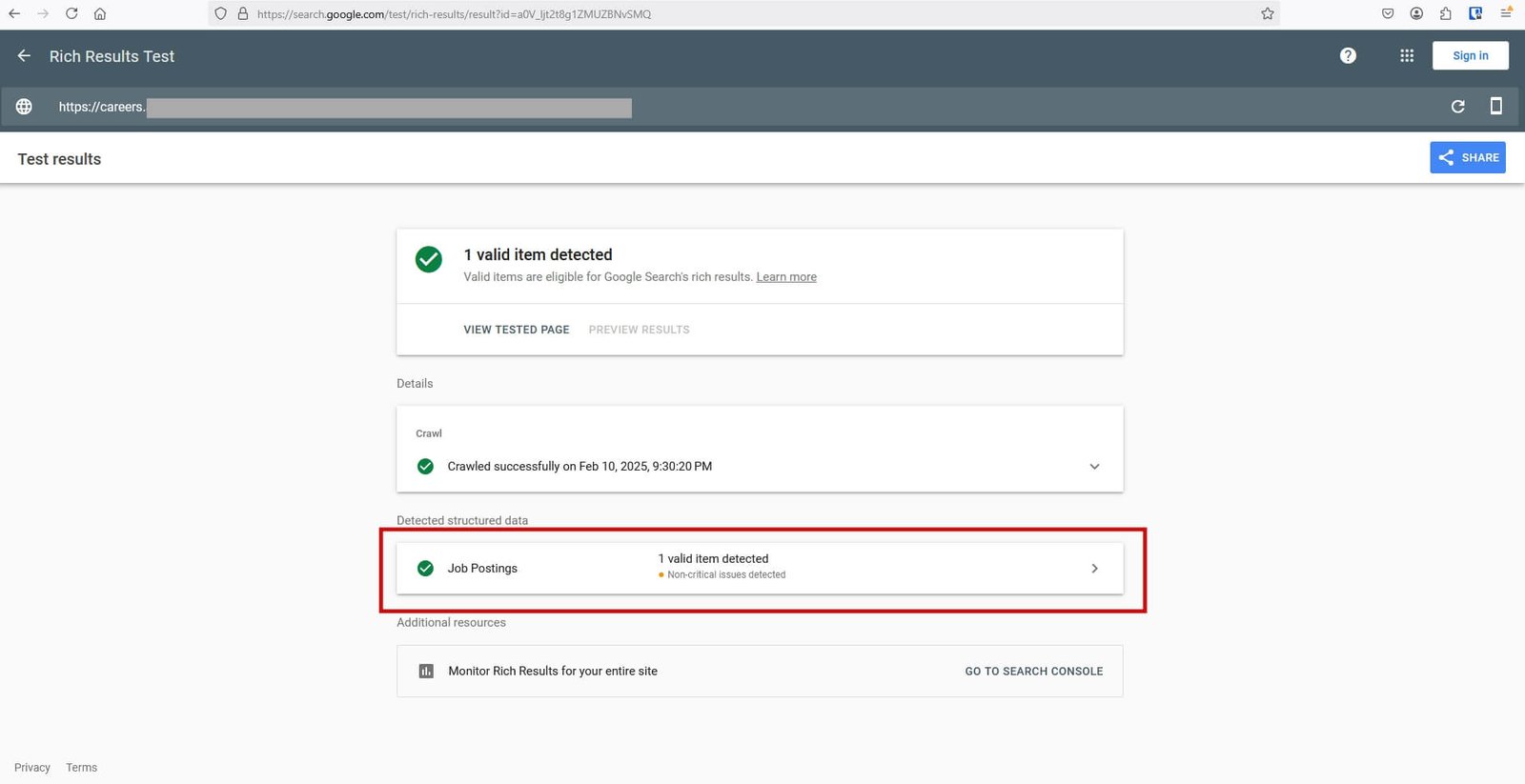Click the Sign in button
This screenshot has height=784, width=1525.
[1471, 55]
